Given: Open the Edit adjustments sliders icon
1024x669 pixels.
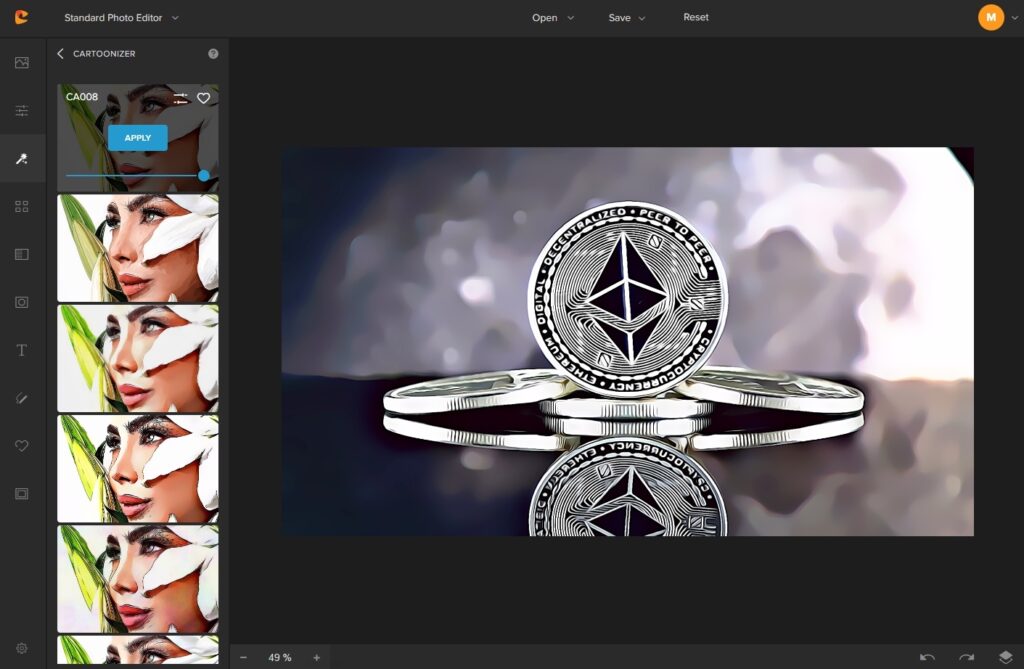Looking at the screenshot, I should tap(22, 110).
